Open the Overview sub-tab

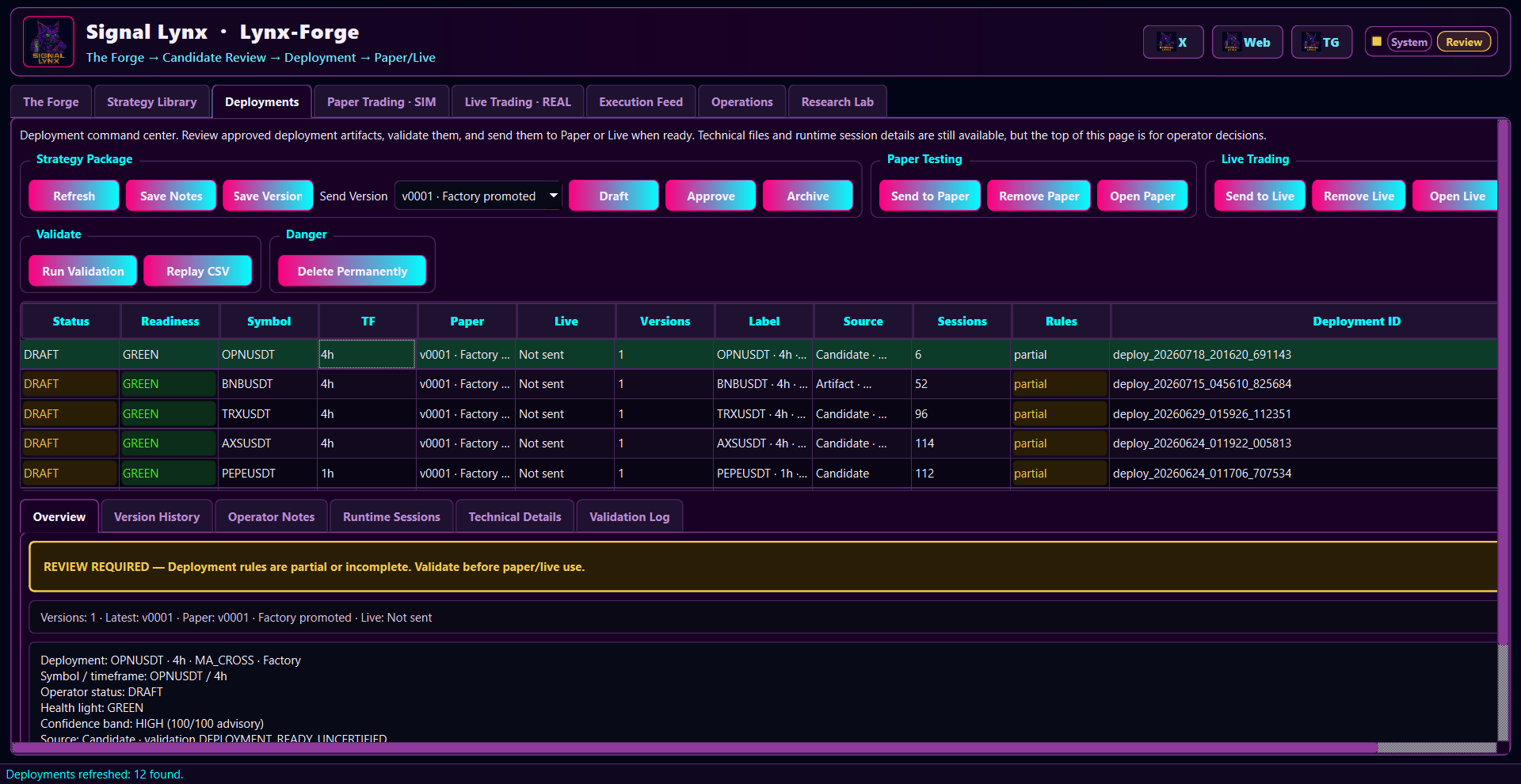pyautogui.click(x=59, y=516)
